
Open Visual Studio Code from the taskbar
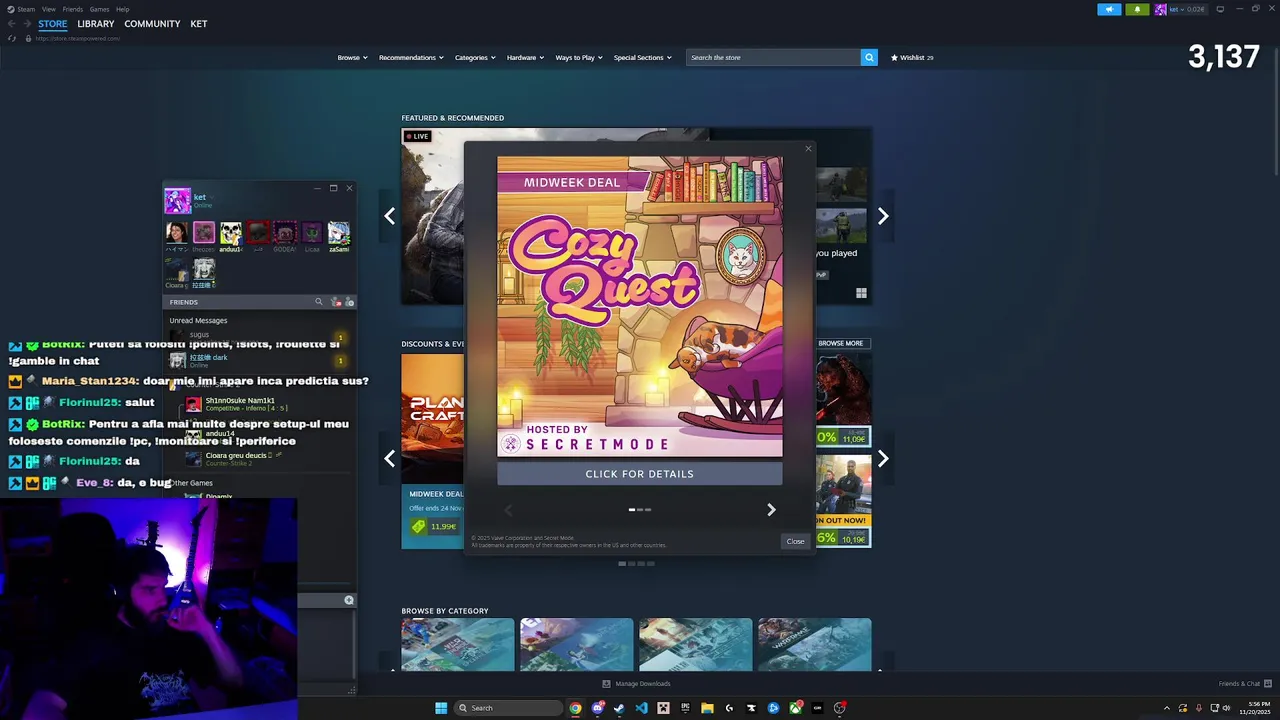(641, 708)
